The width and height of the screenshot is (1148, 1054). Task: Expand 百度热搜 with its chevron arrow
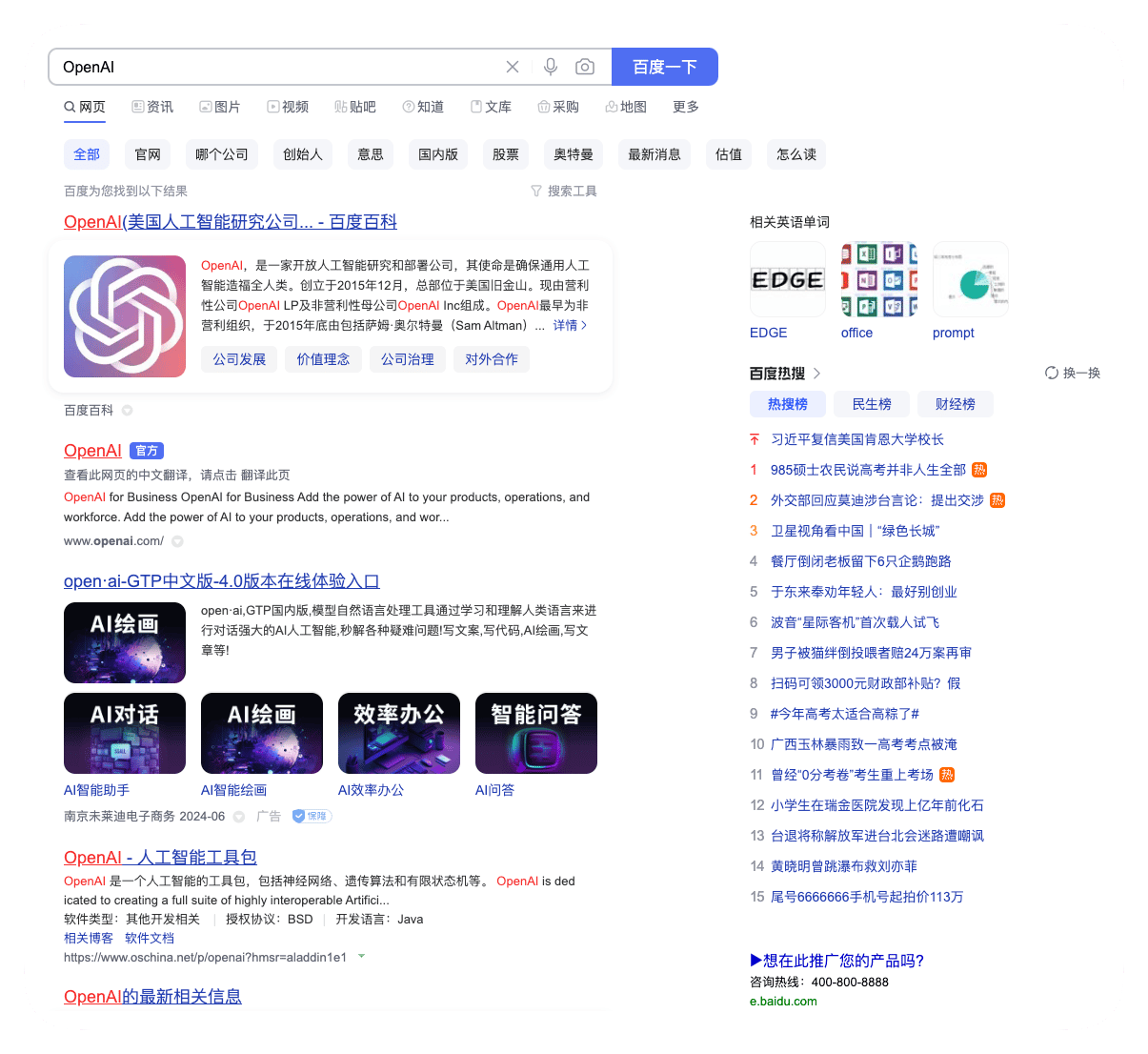coord(816,374)
